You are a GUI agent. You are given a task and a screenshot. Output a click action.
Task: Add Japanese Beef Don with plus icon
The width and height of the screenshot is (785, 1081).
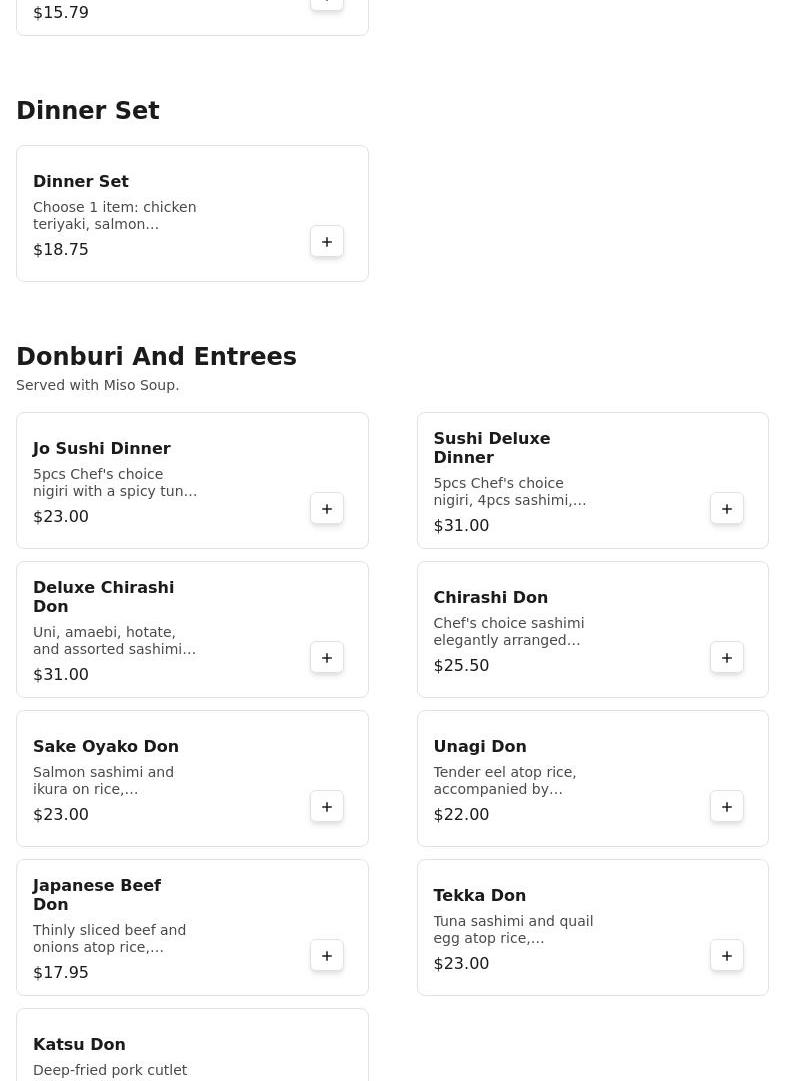(x=327, y=956)
